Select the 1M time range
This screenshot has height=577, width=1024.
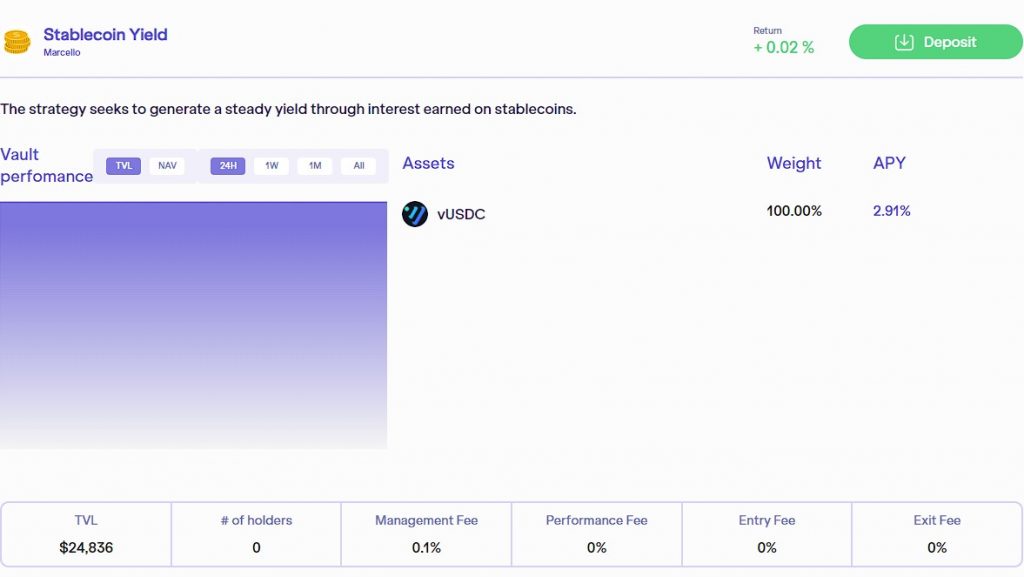click(315, 166)
